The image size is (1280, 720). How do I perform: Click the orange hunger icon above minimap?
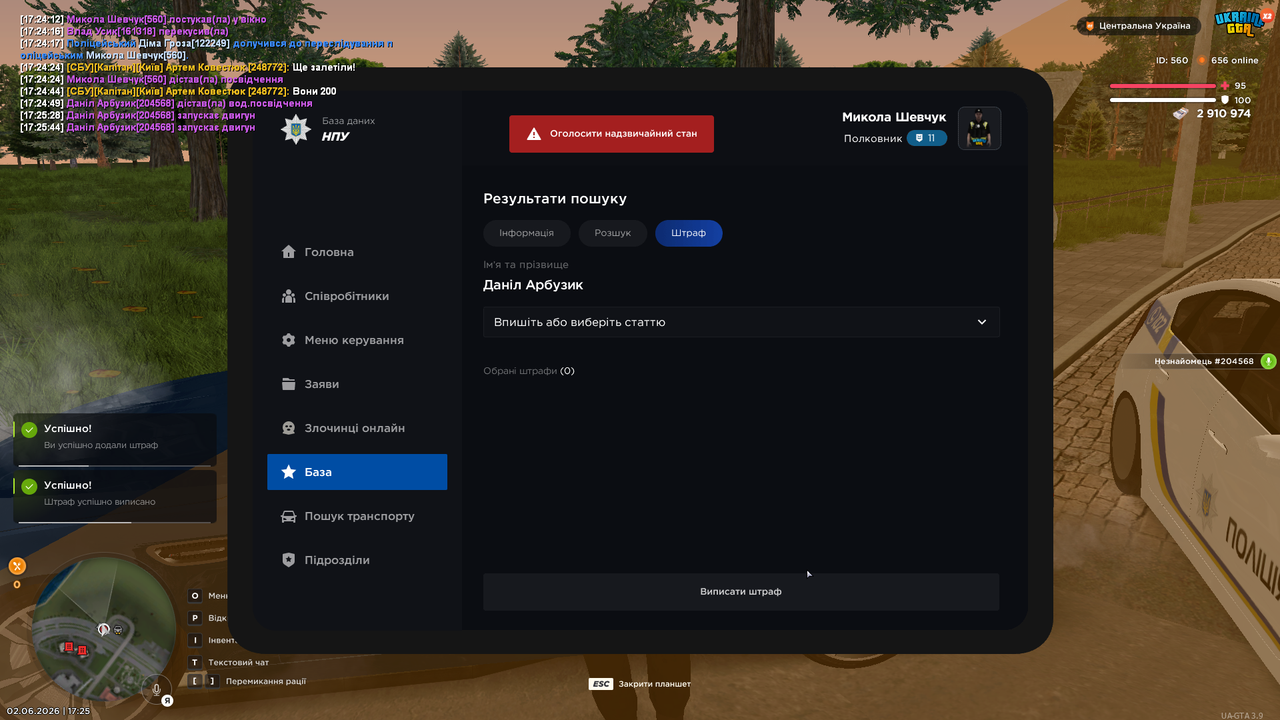[x=17, y=566]
